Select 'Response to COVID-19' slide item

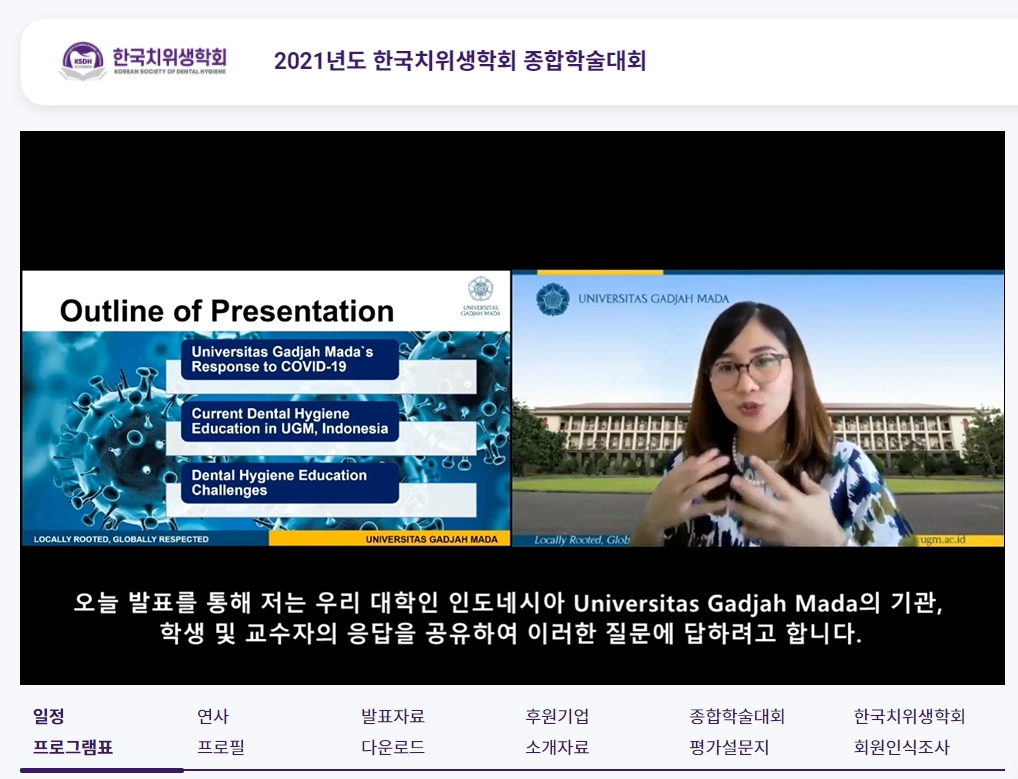(x=289, y=359)
